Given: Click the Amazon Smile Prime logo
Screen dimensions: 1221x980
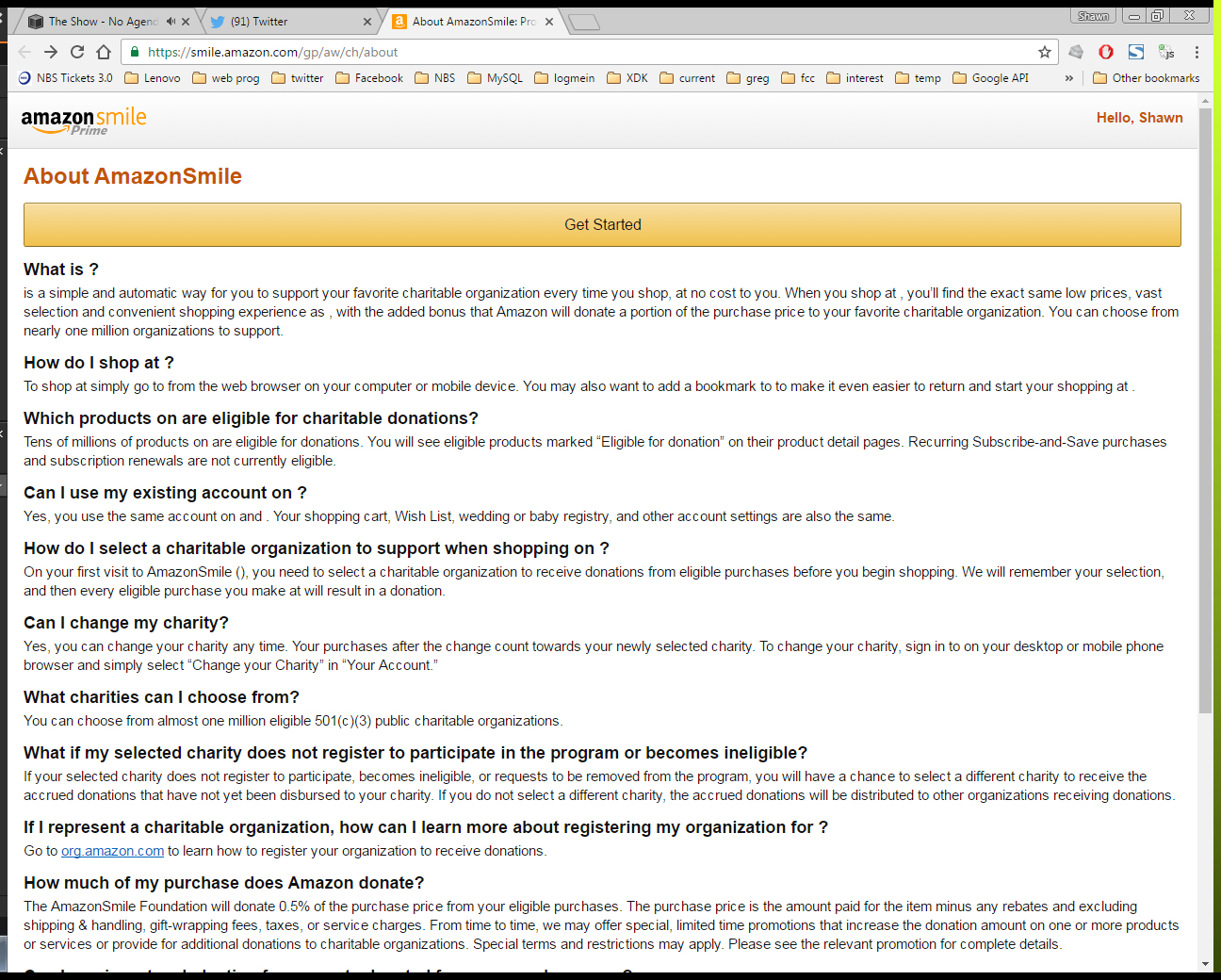Looking at the screenshot, I should 84,120.
